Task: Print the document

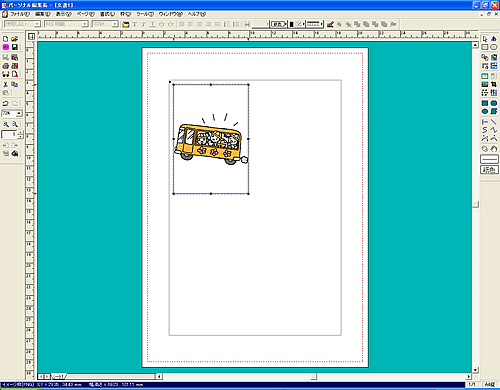Action: click(x=5, y=66)
